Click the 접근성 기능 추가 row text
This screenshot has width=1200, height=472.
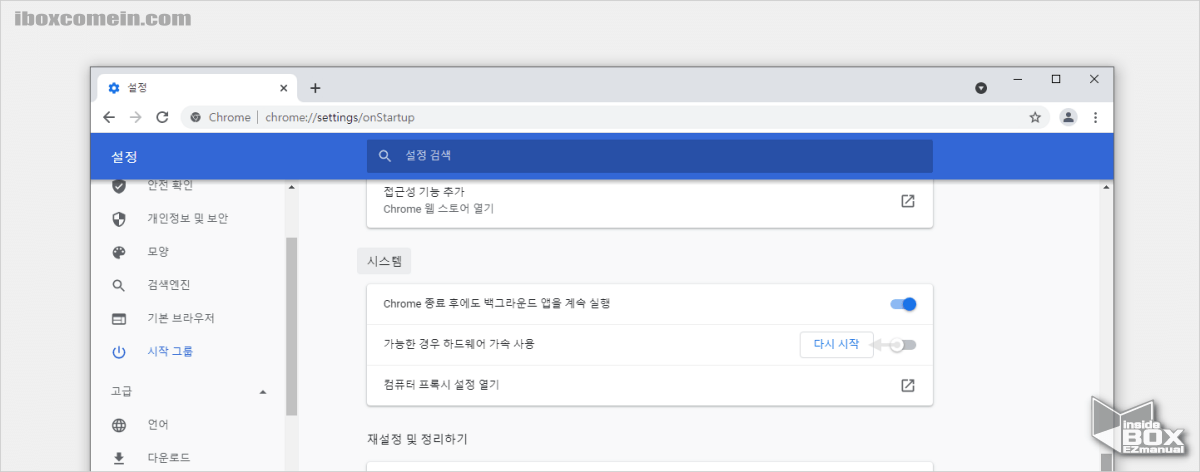pyautogui.click(x=424, y=191)
